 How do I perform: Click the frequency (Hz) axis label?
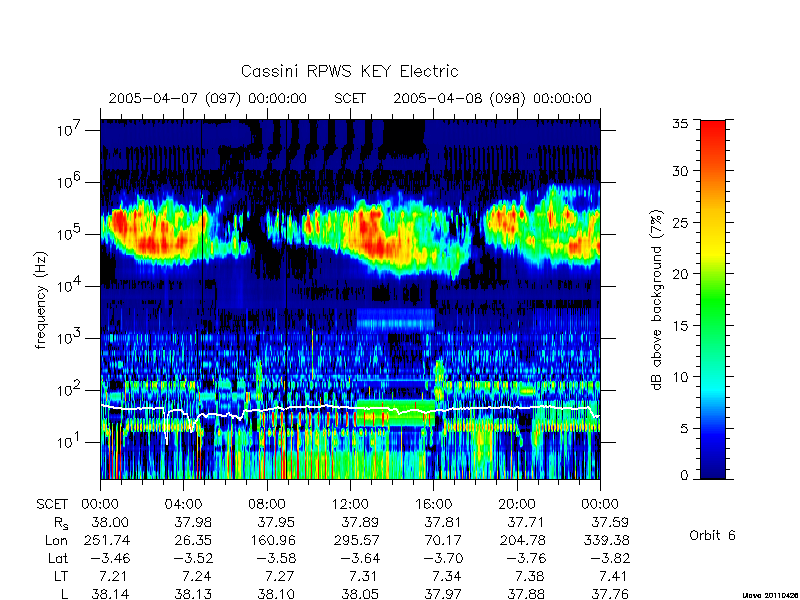pos(41,300)
